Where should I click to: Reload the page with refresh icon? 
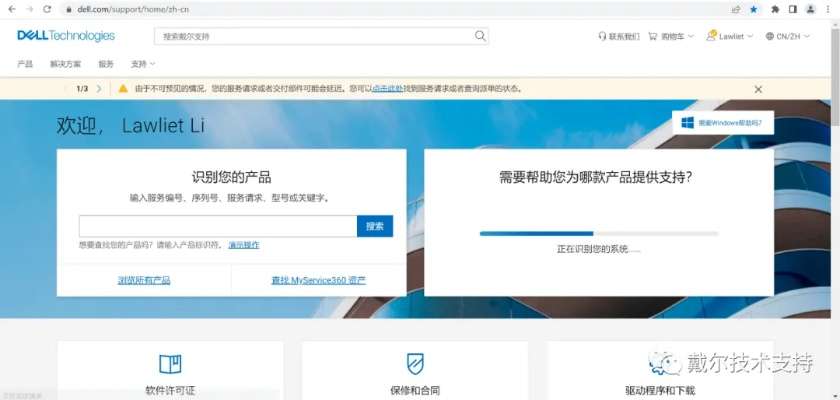click(x=46, y=9)
